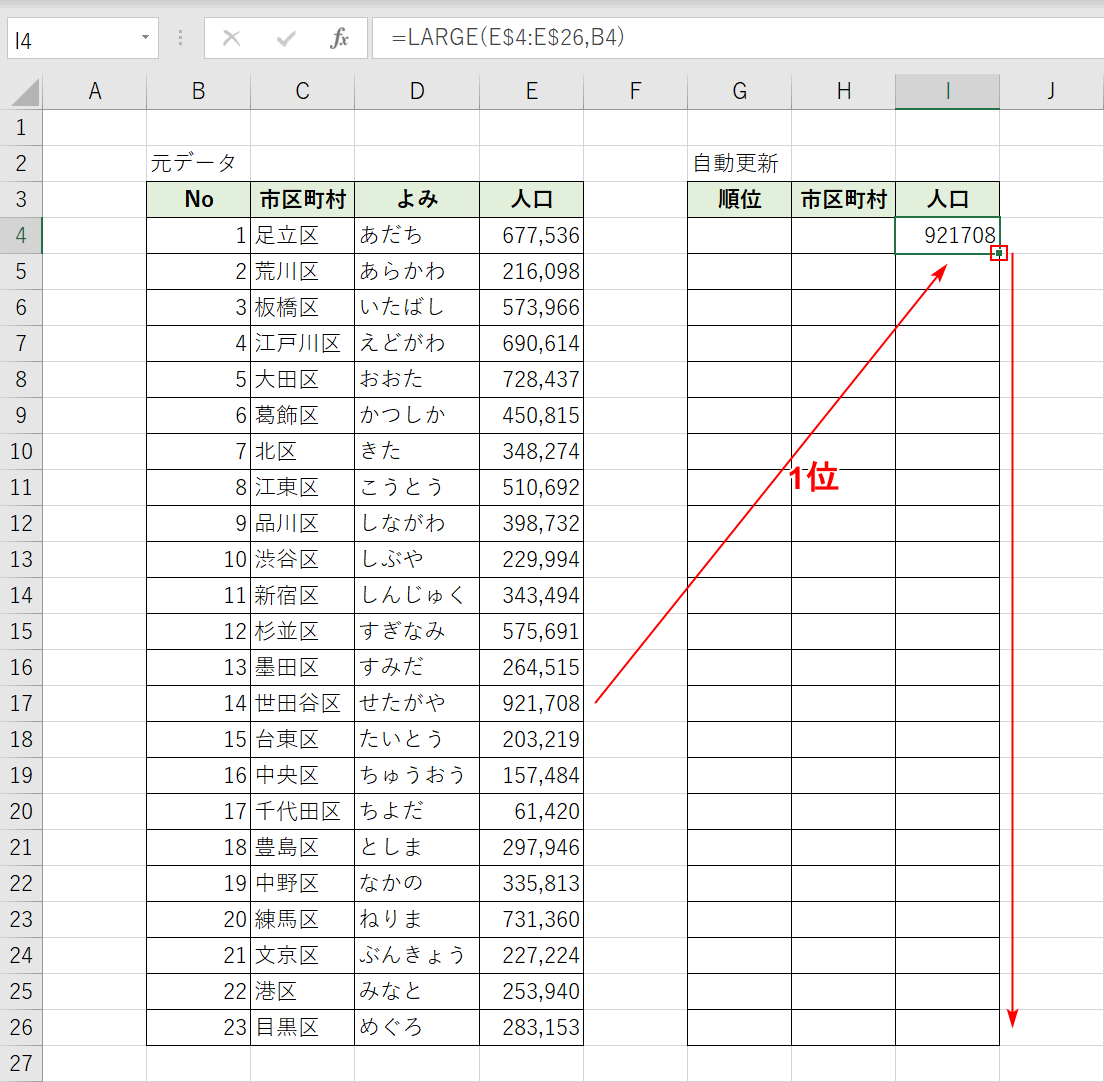Click the No cell with value 10

[x=199, y=560]
